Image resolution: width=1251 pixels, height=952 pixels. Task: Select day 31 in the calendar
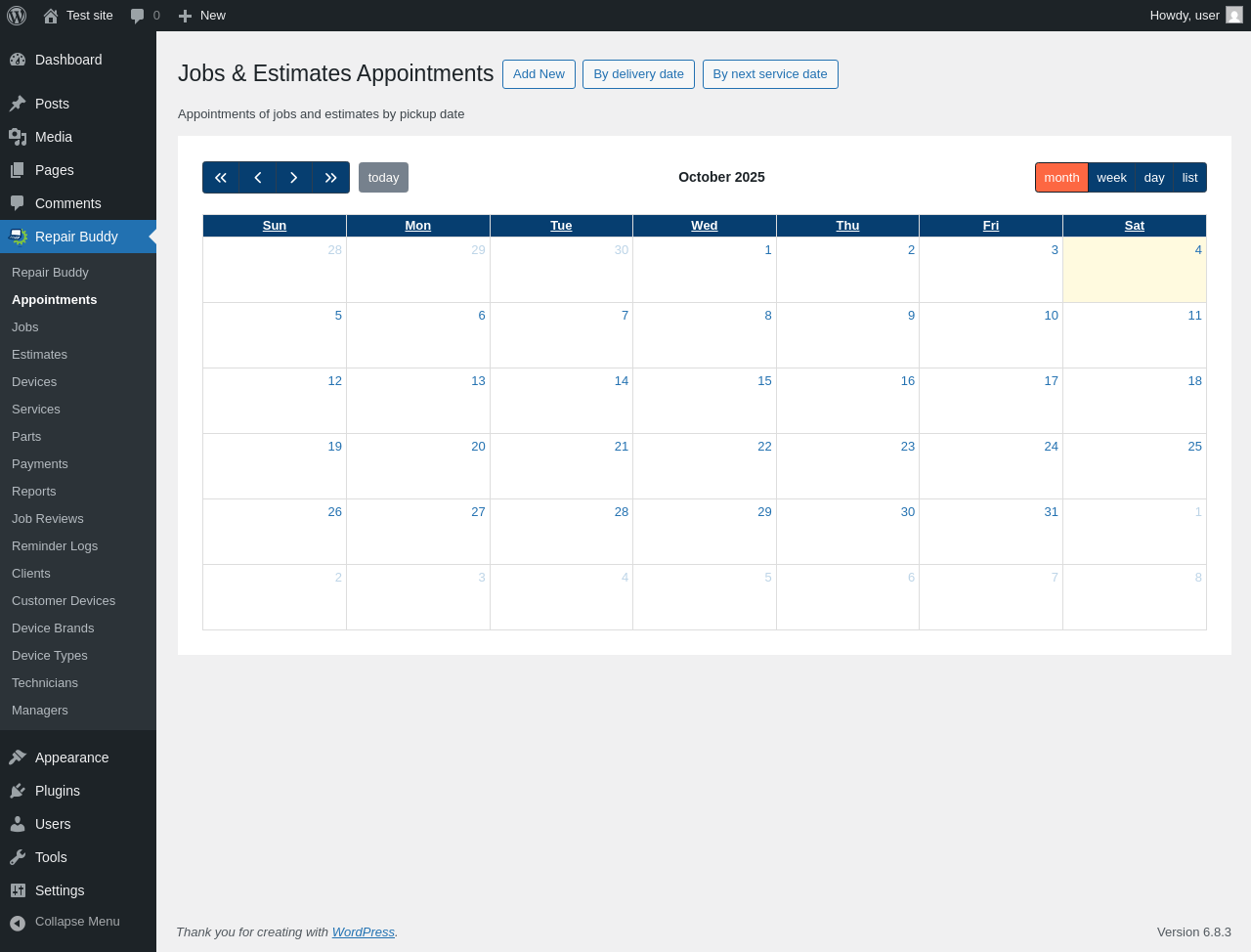tap(1051, 512)
